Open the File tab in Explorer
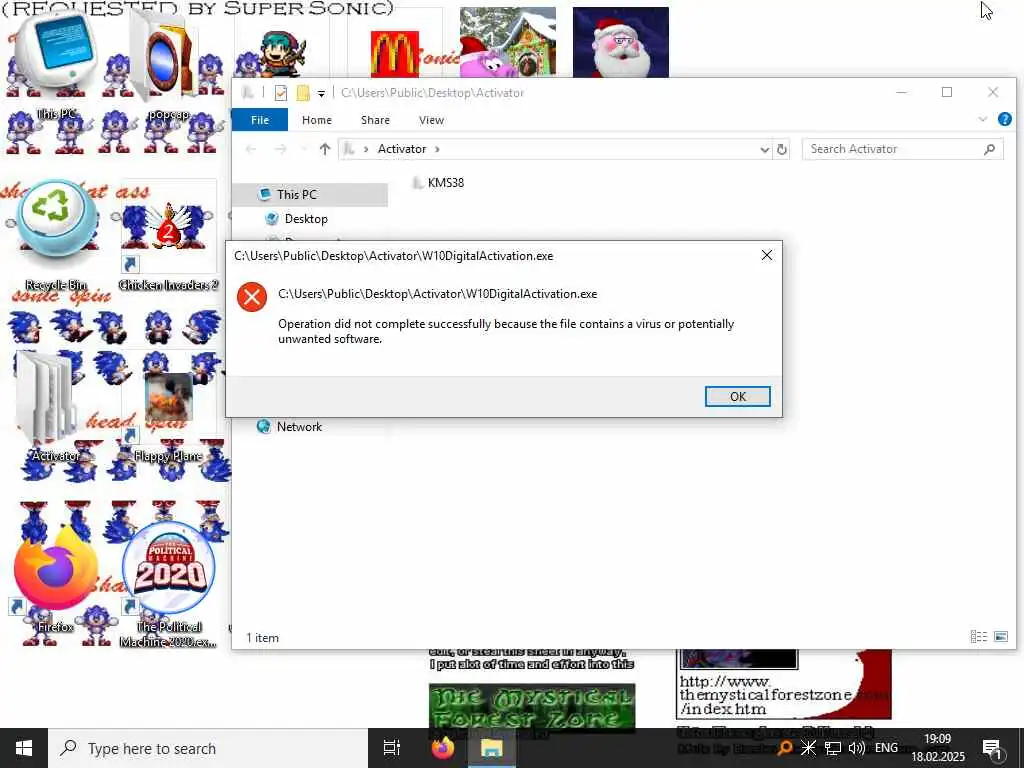The image size is (1024, 768). pos(260,120)
